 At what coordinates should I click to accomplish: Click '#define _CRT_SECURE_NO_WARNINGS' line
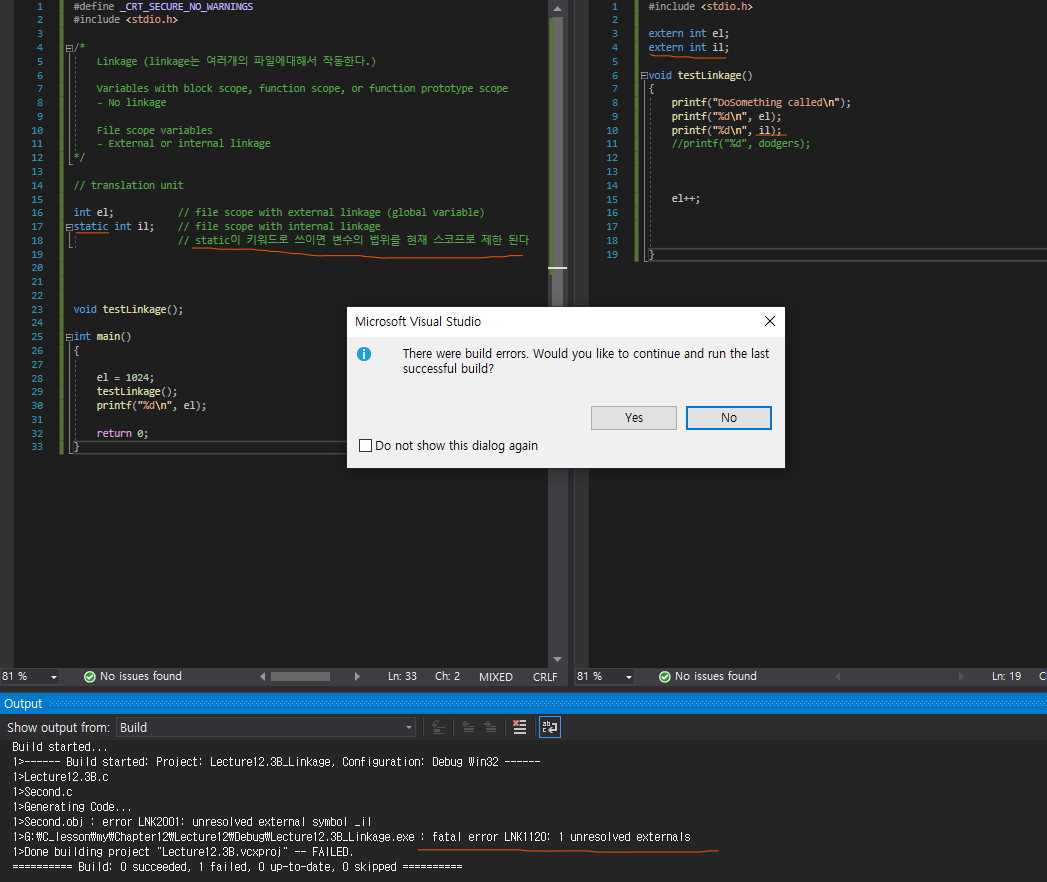(163, 7)
